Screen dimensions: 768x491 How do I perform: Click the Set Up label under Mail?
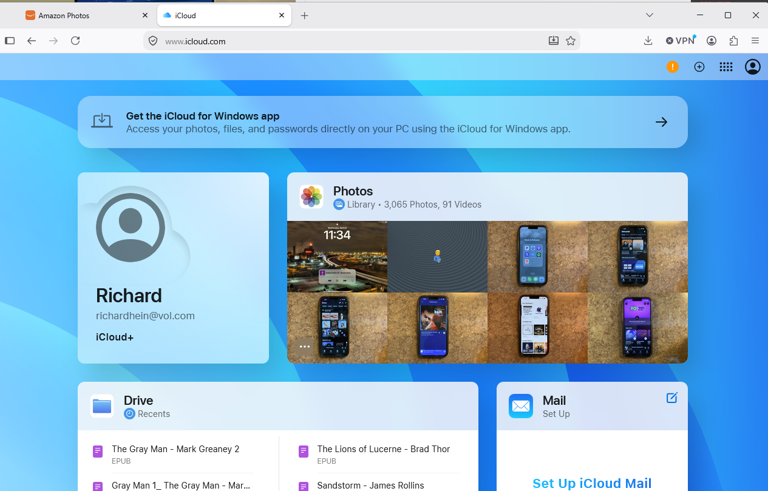(556, 414)
